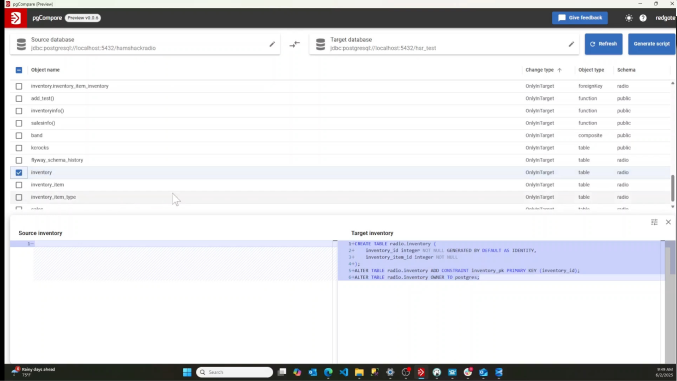Open the help question mark icon
The width and height of the screenshot is (677, 381).
643,18
